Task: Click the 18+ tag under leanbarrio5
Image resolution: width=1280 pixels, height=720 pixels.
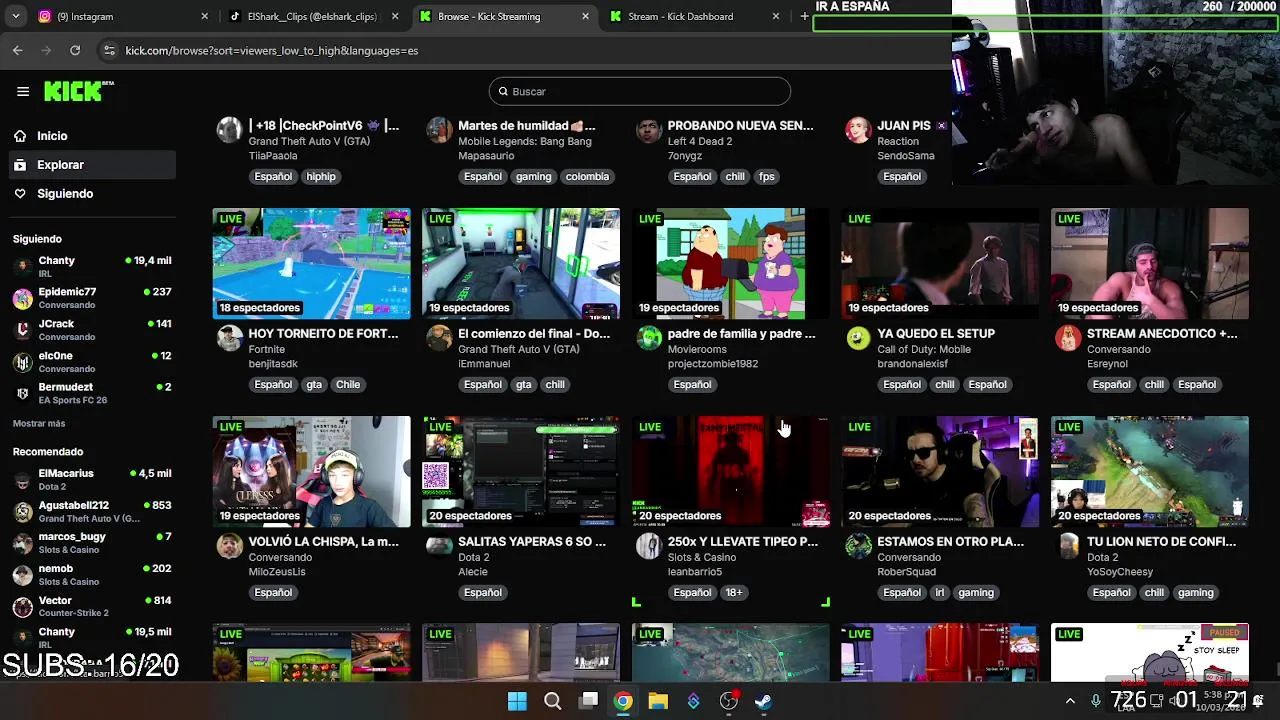Action: [734, 593]
